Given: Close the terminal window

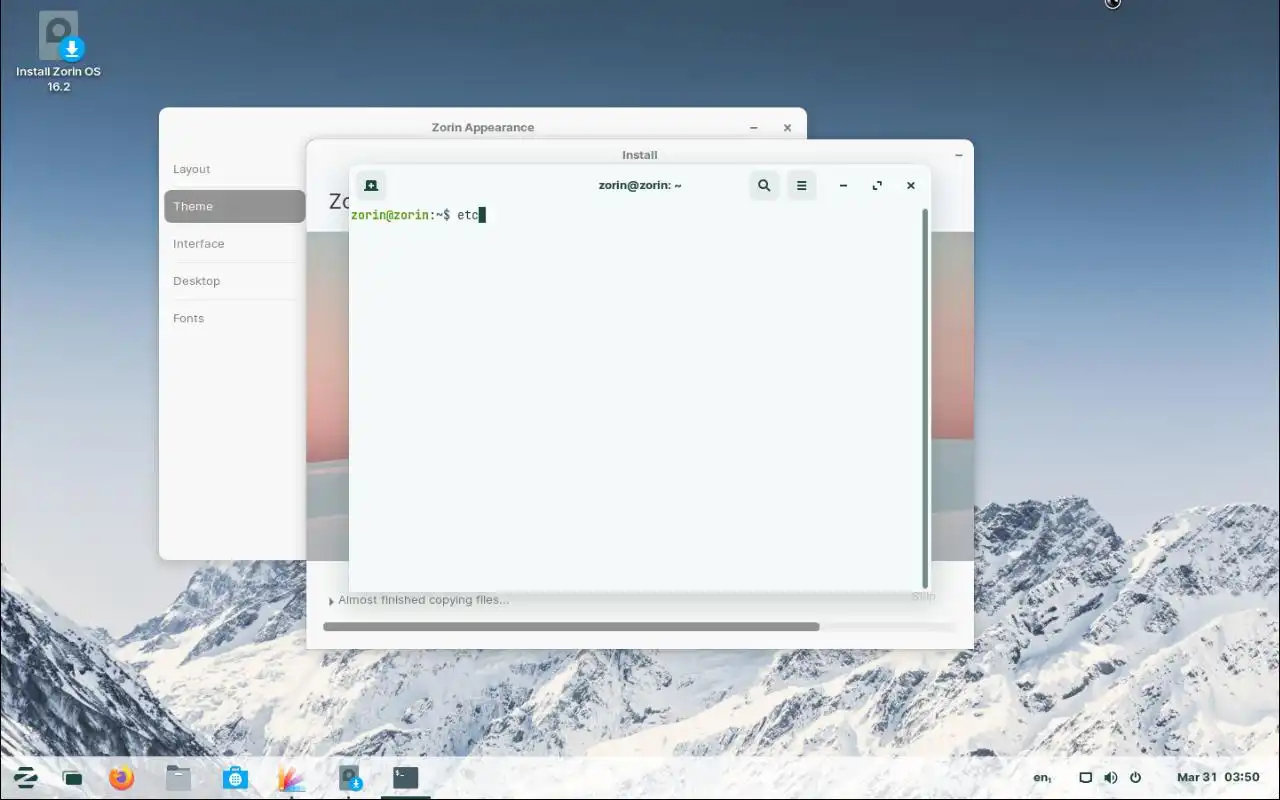Looking at the screenshot, I should click(x=910, y=186).
